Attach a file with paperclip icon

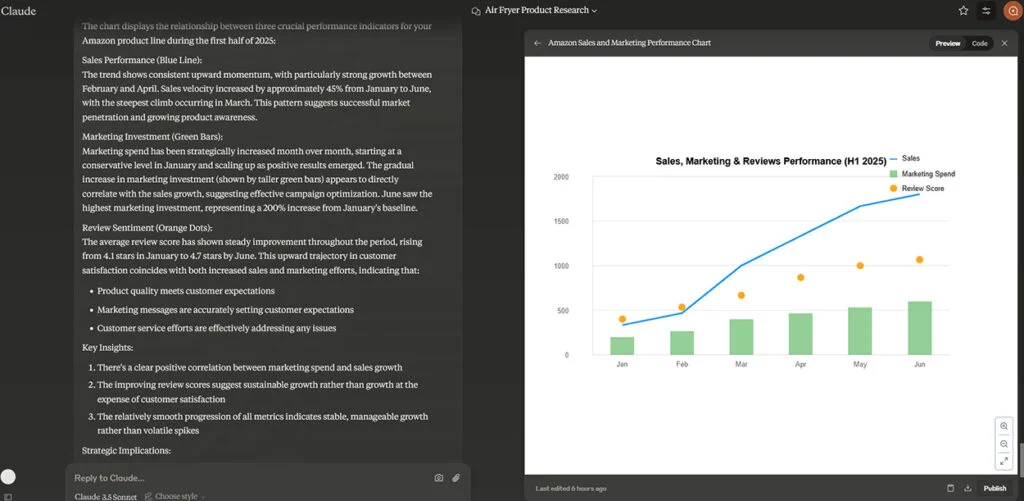click(x=456, y=478)
